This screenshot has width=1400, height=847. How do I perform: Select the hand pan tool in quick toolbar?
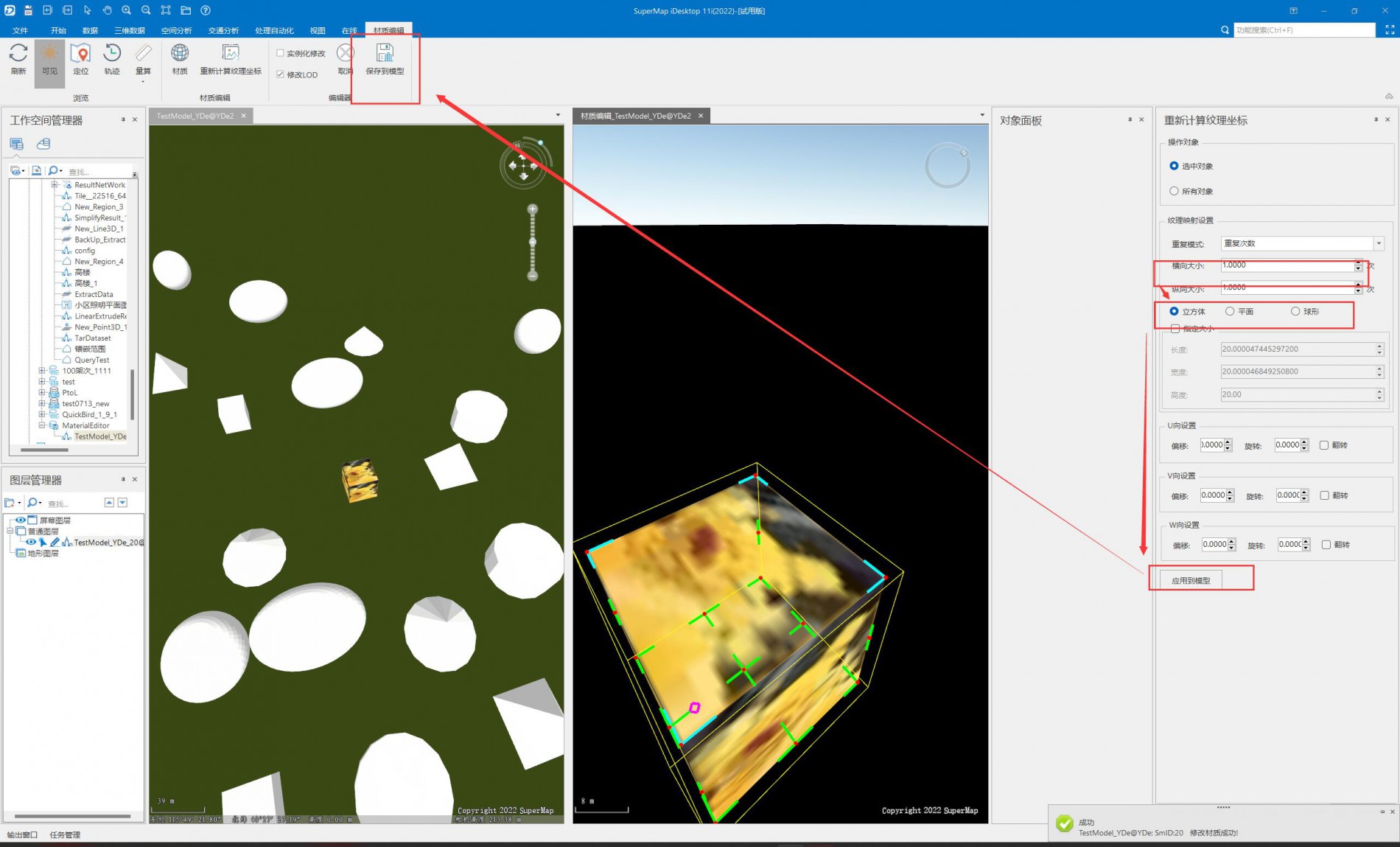click(x=107, y=10)
